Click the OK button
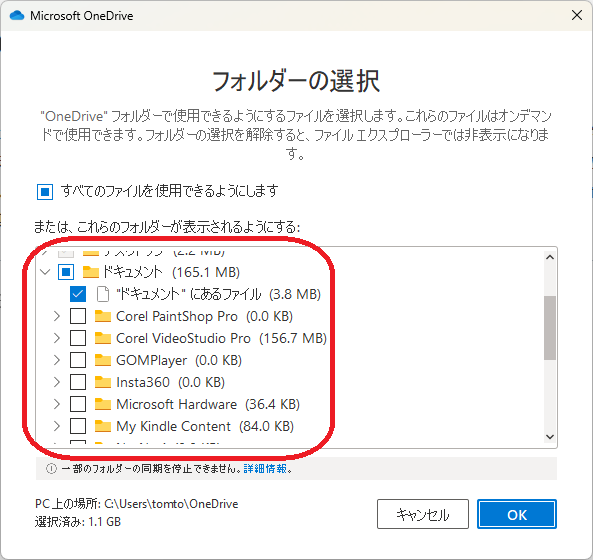 tap(517, 514)
